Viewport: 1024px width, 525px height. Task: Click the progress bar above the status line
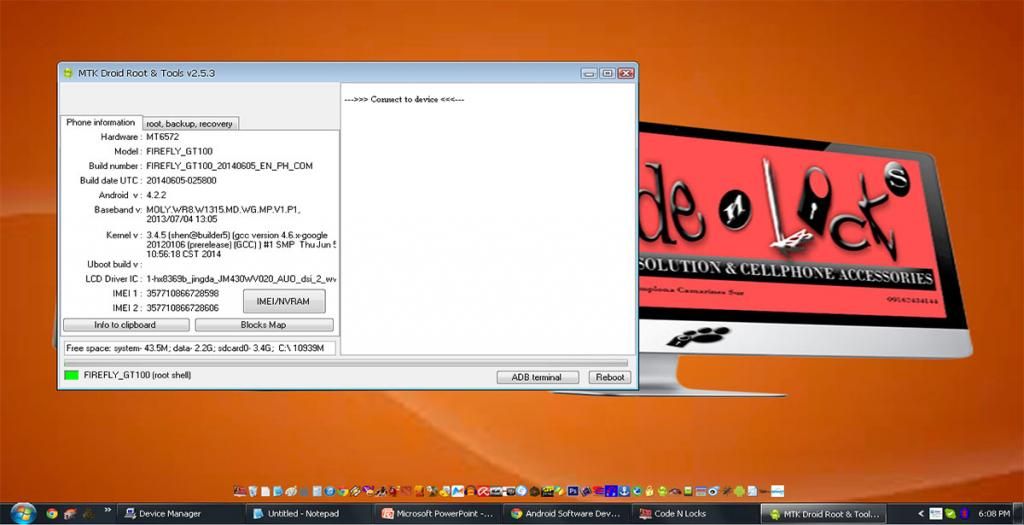(345, 363)
